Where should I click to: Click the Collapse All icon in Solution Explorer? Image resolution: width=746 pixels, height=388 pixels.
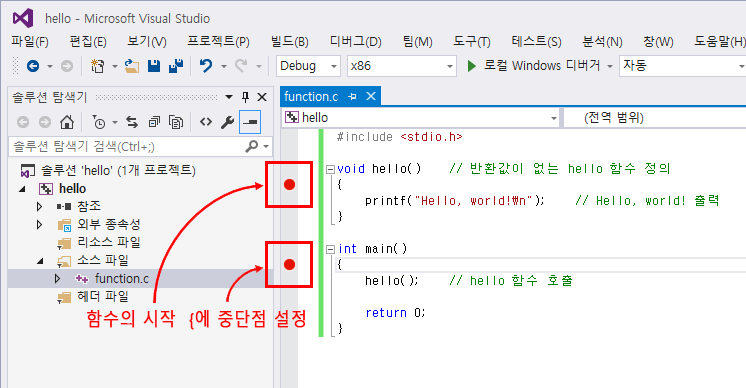pyautogui.click(x=154, y=122)
